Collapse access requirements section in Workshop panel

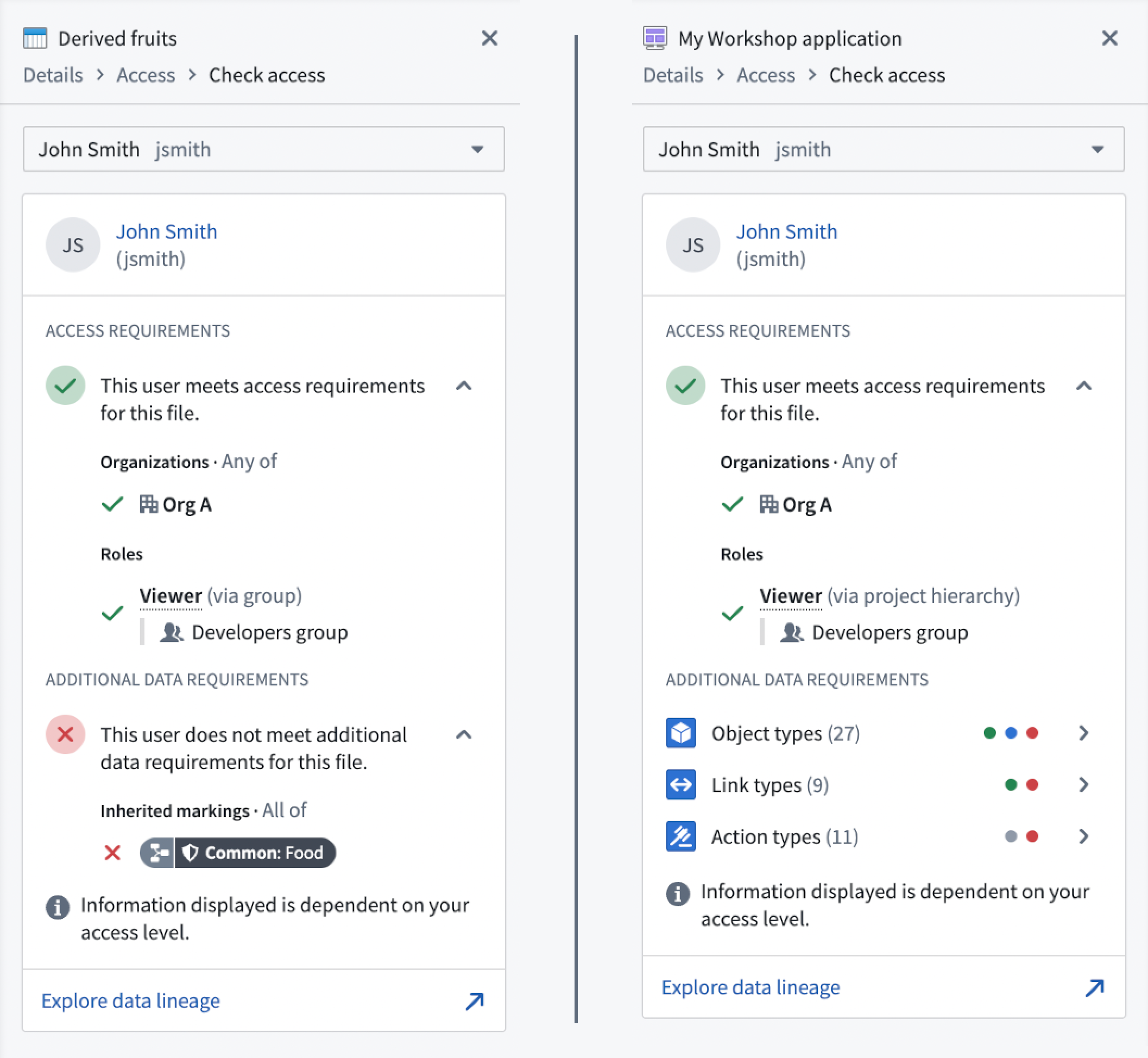1084,386
